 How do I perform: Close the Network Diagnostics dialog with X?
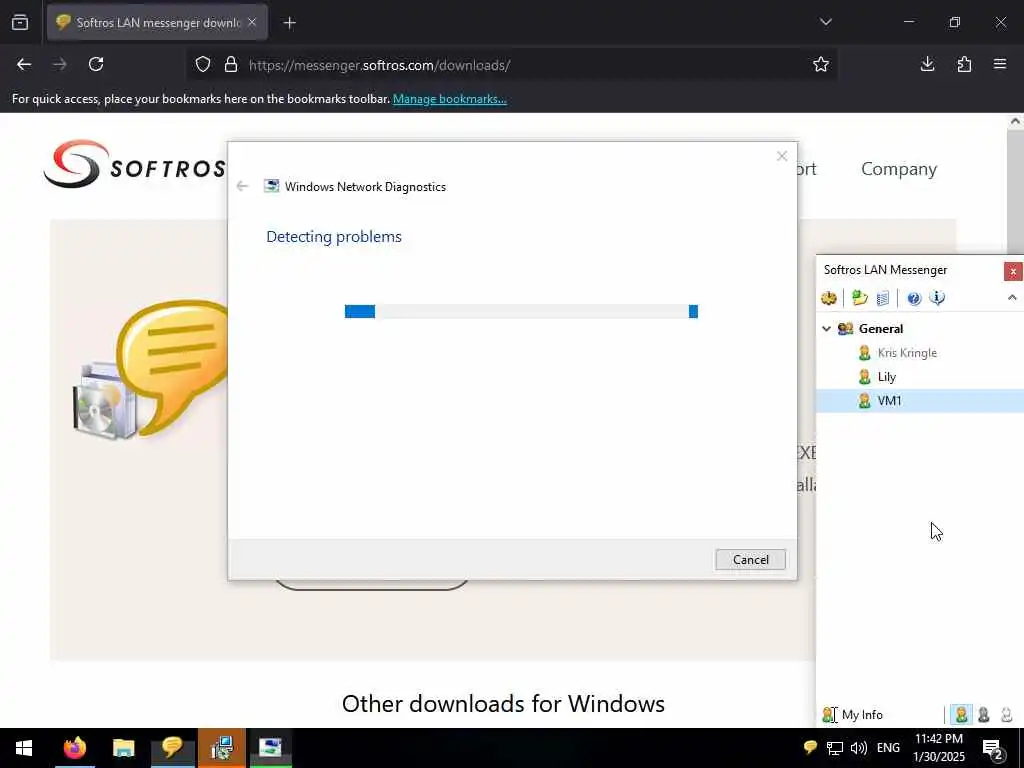[x=782, y=156]
